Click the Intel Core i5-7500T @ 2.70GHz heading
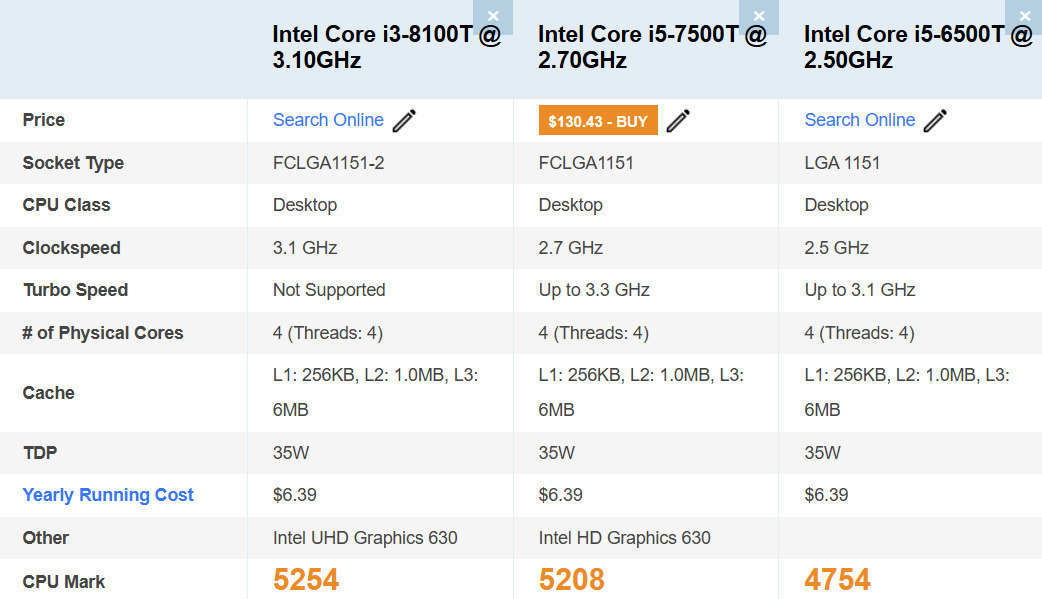Screen dimensions: 1042x599 (652, 47)
